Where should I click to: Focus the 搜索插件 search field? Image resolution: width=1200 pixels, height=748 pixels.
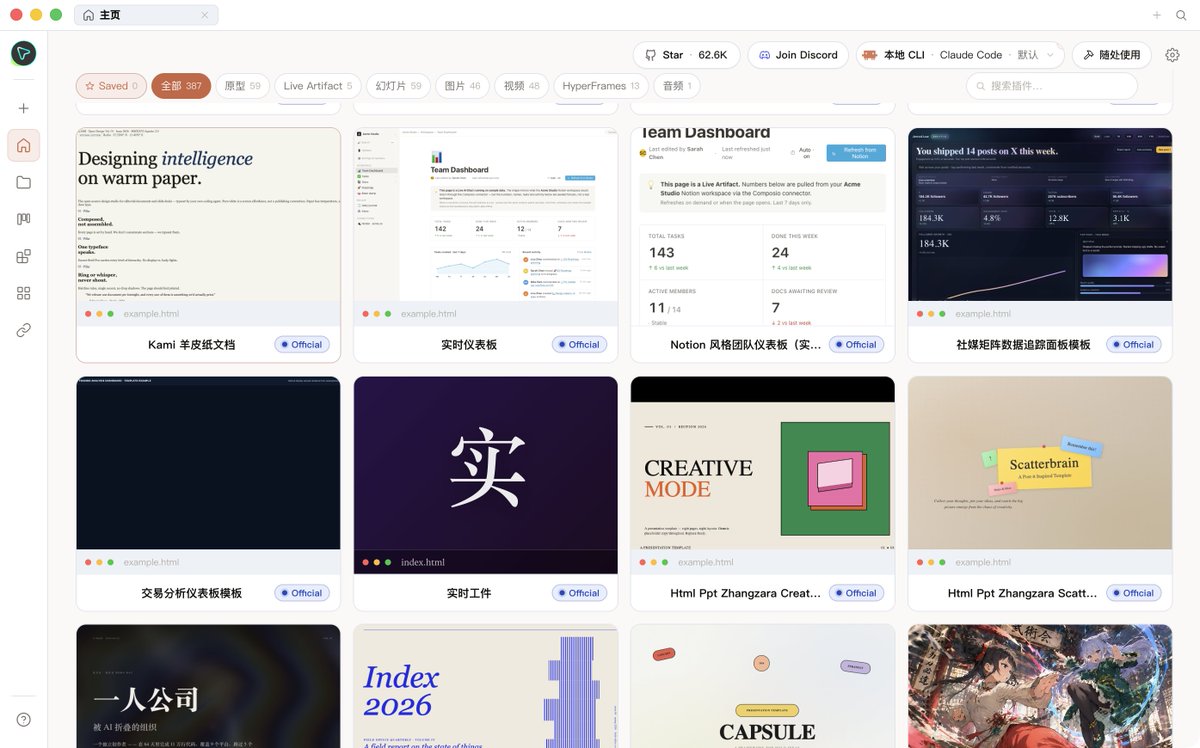(1051, 86)
